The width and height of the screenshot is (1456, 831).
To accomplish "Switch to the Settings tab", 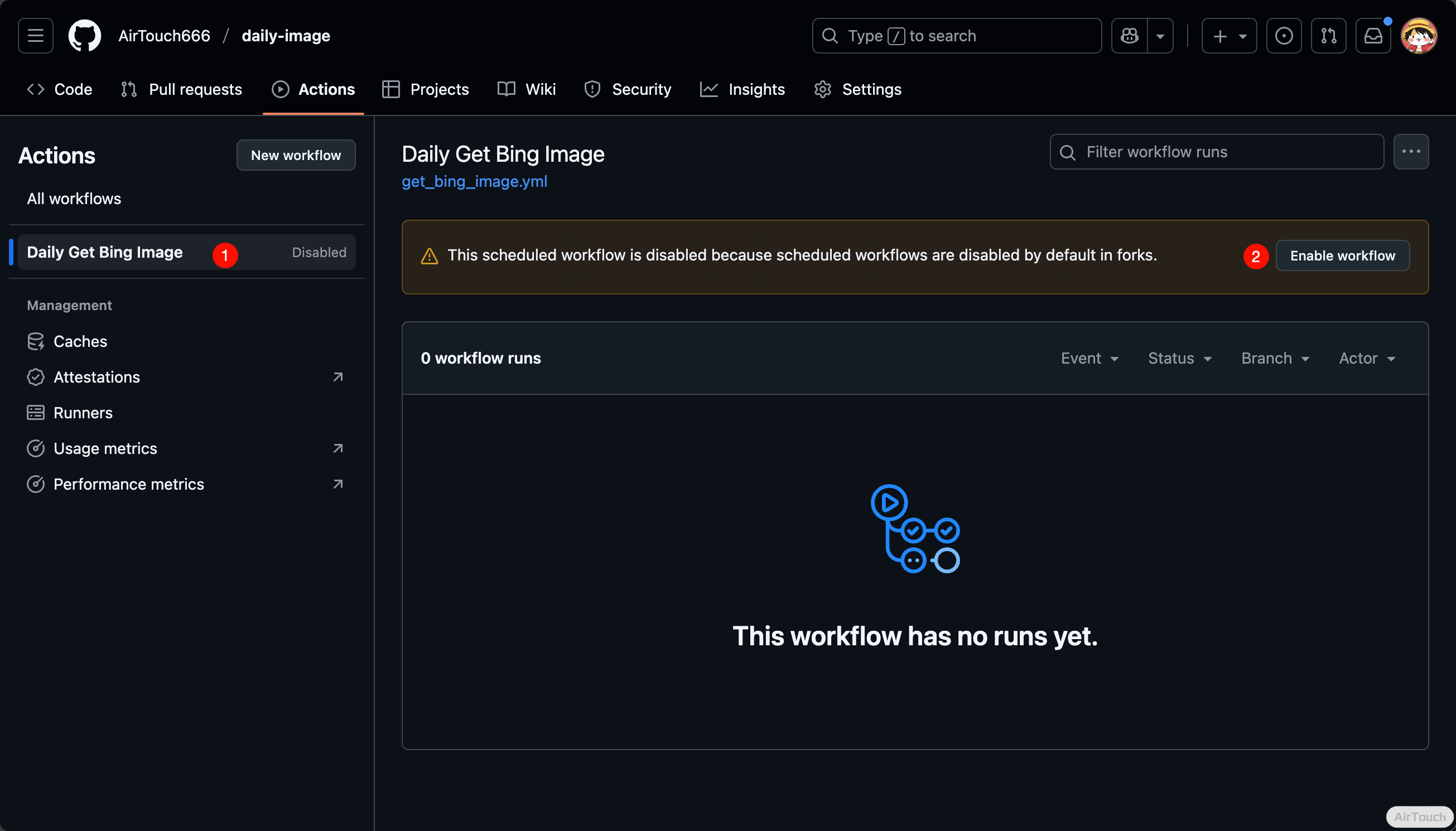I will tap(858, 90).
